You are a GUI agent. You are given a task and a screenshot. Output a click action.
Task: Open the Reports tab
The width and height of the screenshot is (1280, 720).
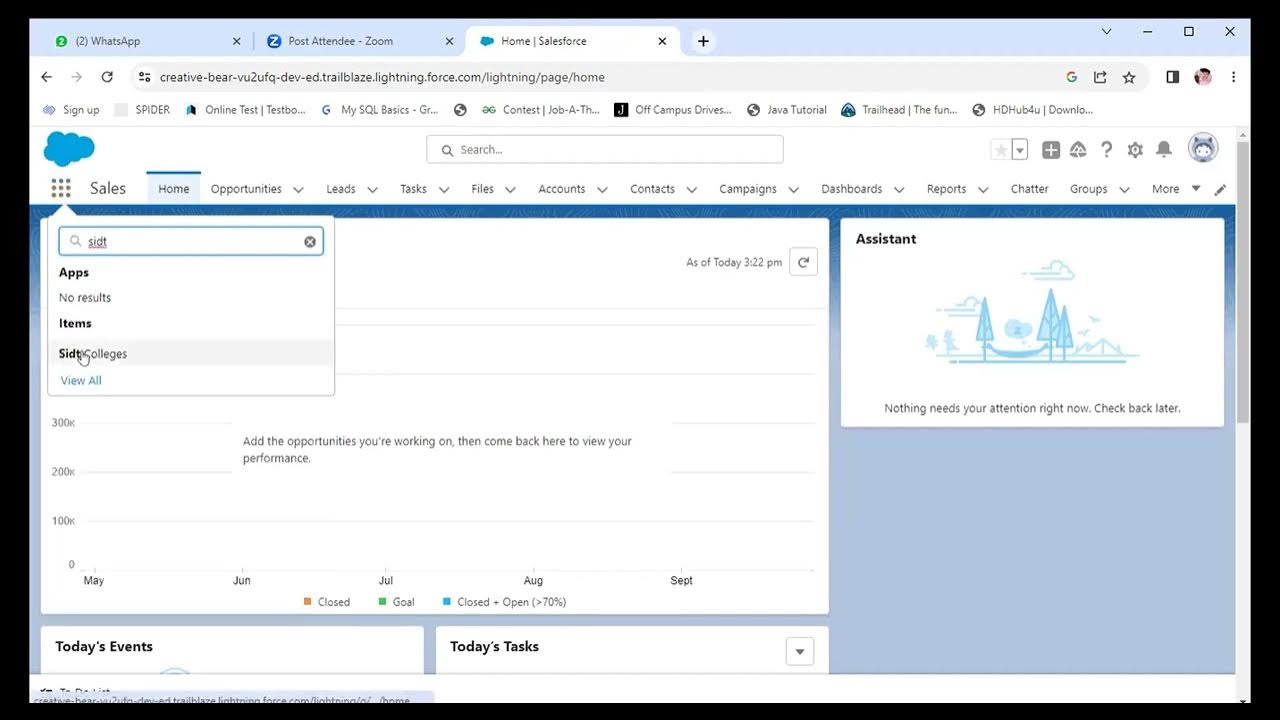(x=946, y=189)
